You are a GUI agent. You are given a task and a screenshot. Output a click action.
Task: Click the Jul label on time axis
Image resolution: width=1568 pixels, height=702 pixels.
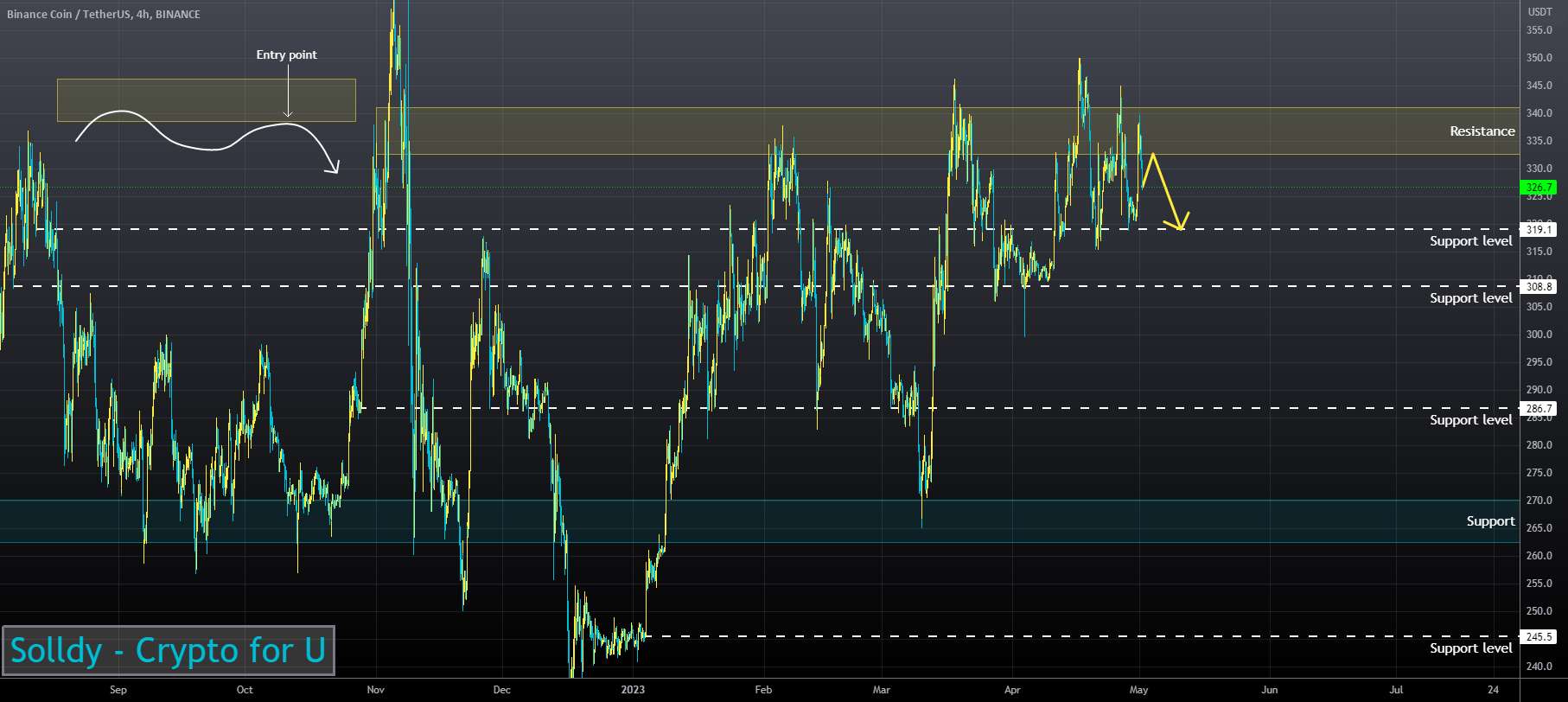click(x=1396, y=690)
